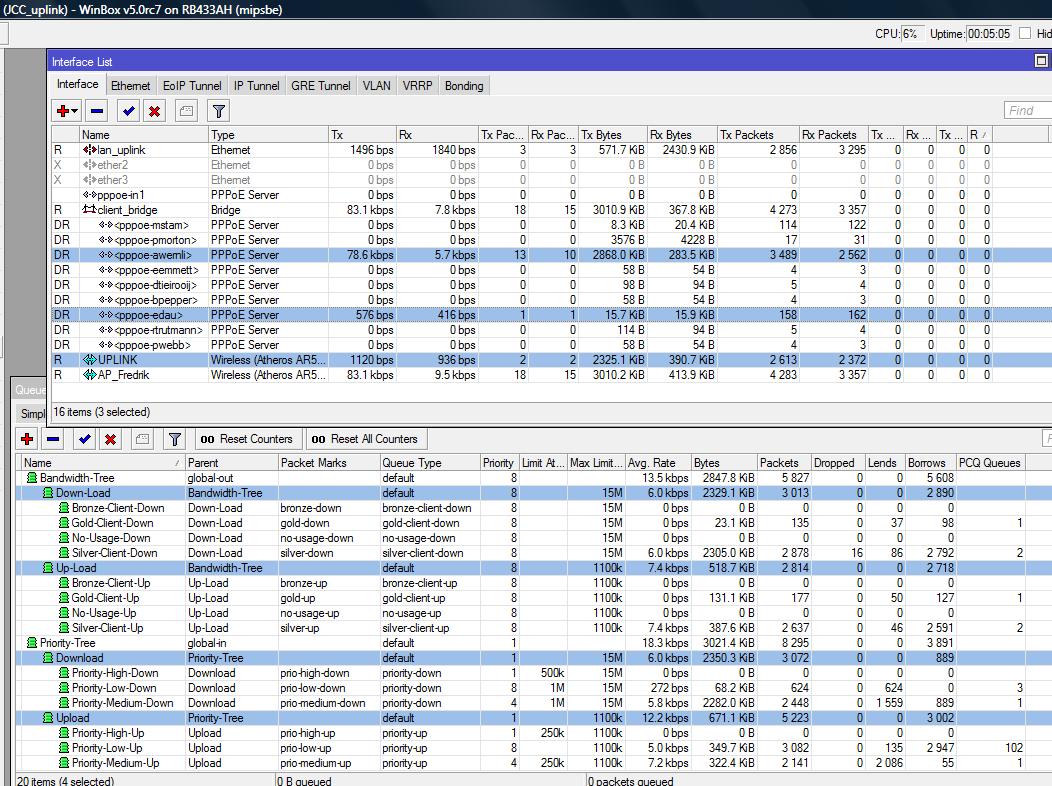Select the Download queue under Priority-Tree
Viewport: 1052px width, 786px height.
[x=533, y=658]
